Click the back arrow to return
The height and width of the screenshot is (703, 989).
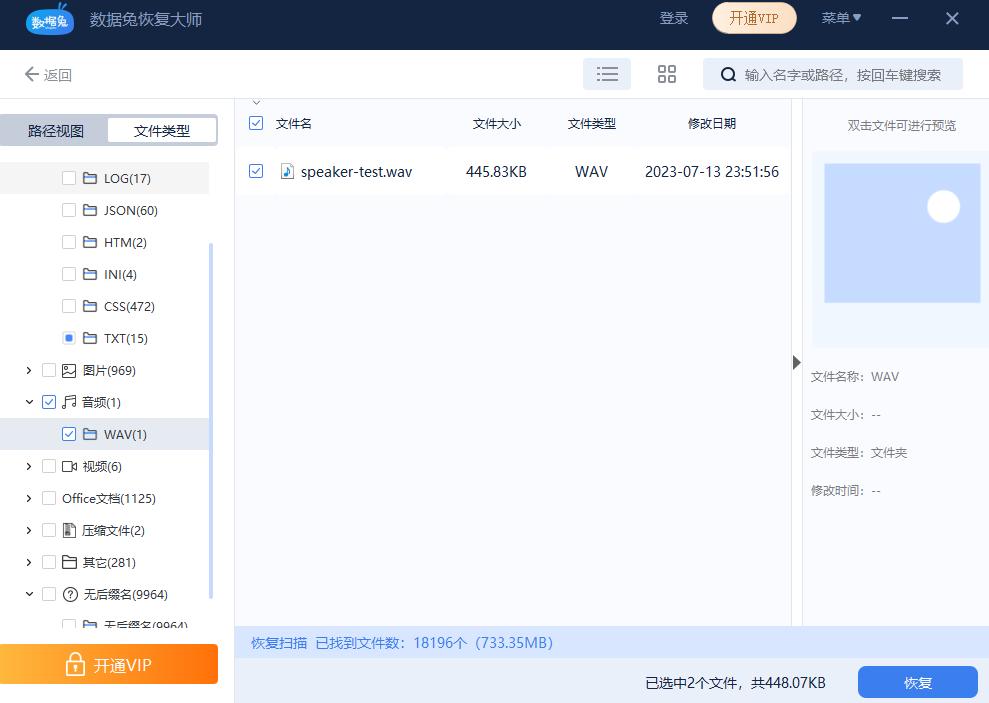pyautogui.click(x=31, y=74)
